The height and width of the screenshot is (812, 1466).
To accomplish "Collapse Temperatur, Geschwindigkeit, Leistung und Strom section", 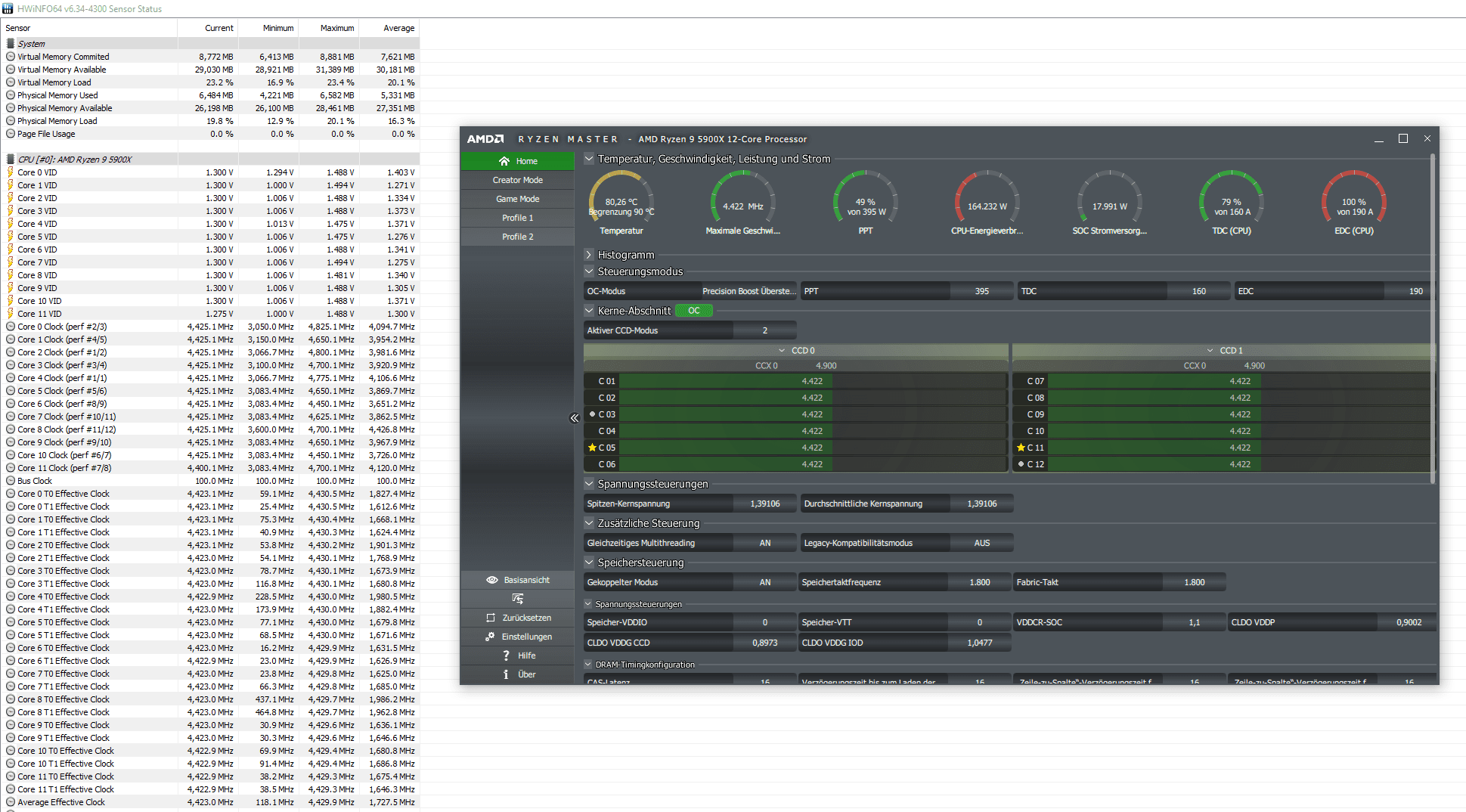I will pos(589,159).
